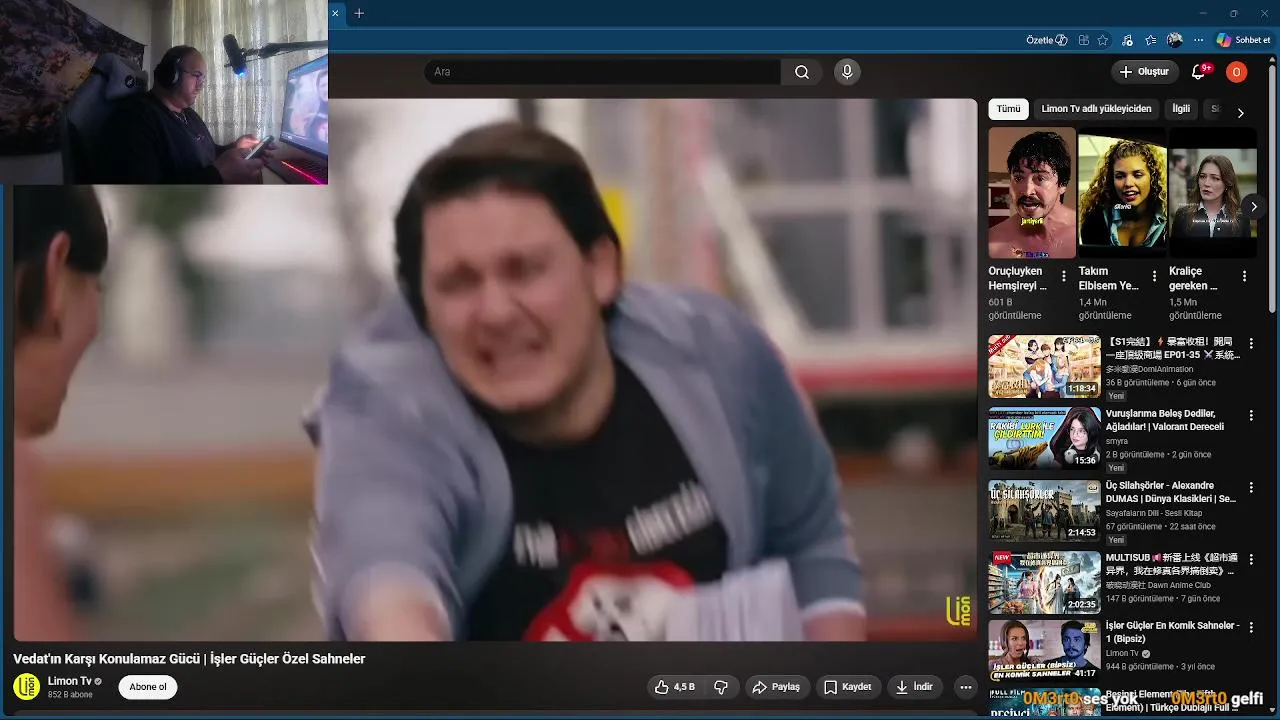This screenshot has width=1280, height=720.
Task: Close the current browser tab
Action: [335, 13]
